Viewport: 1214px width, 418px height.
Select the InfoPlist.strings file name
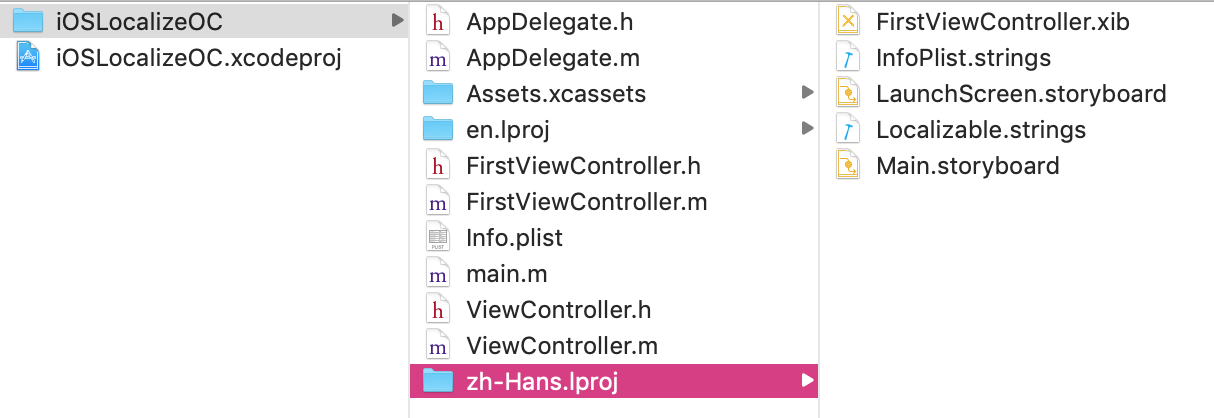coord(963,57)
